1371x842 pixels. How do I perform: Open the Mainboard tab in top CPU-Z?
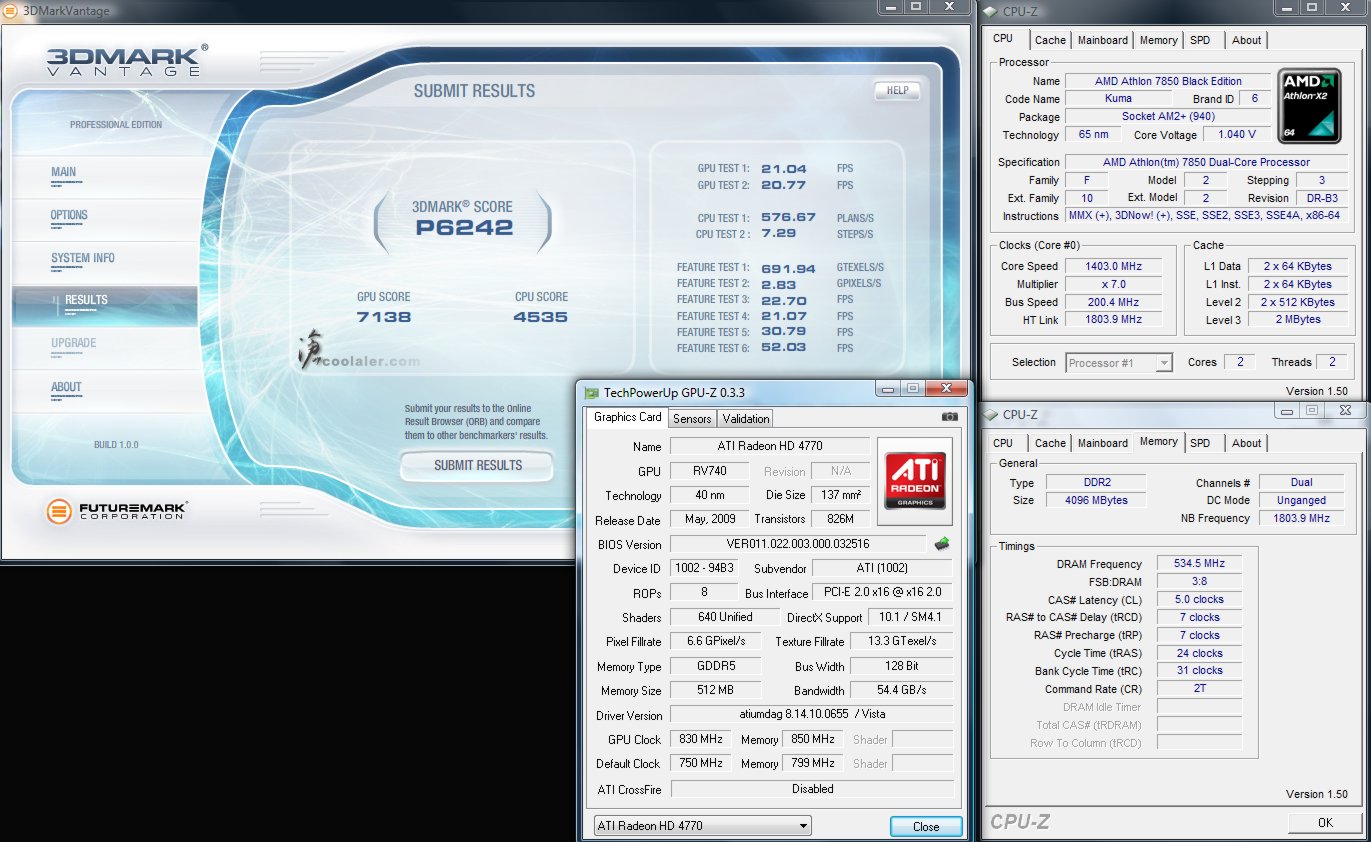click(1103, 40)
